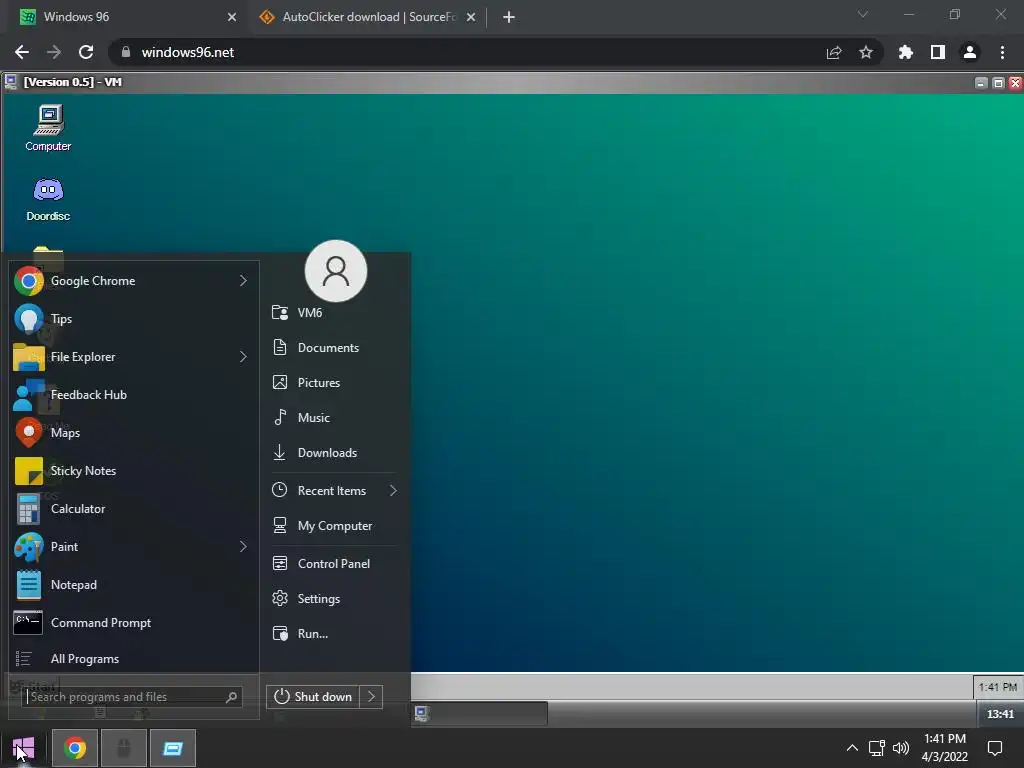
Task: Open the notification center icon
Action: pyautogui.click(x=995, y=748)
